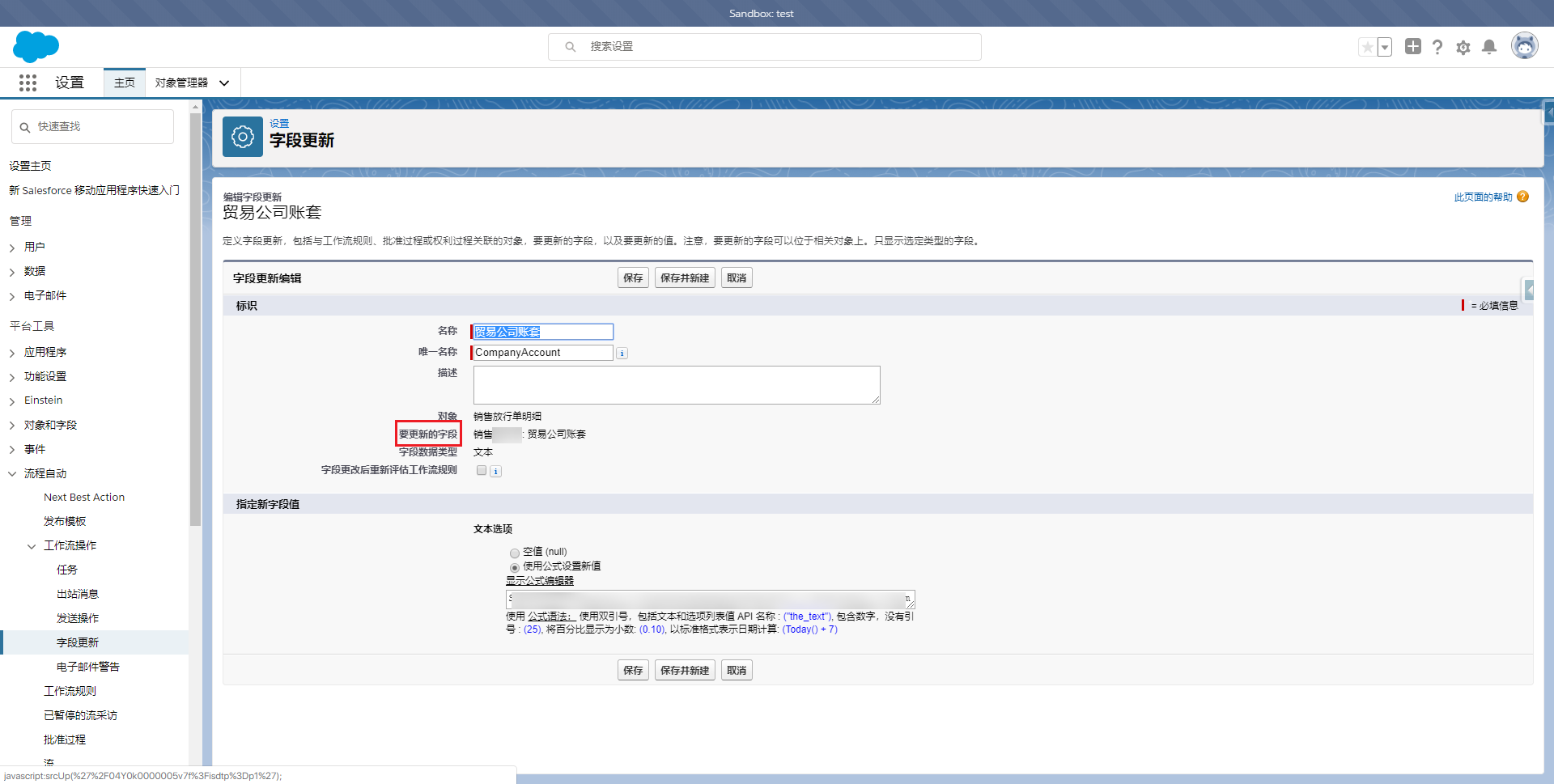
Task: Expand the 电子邮件 tree node
Action: pyautogui.click(x=12, y=296)
